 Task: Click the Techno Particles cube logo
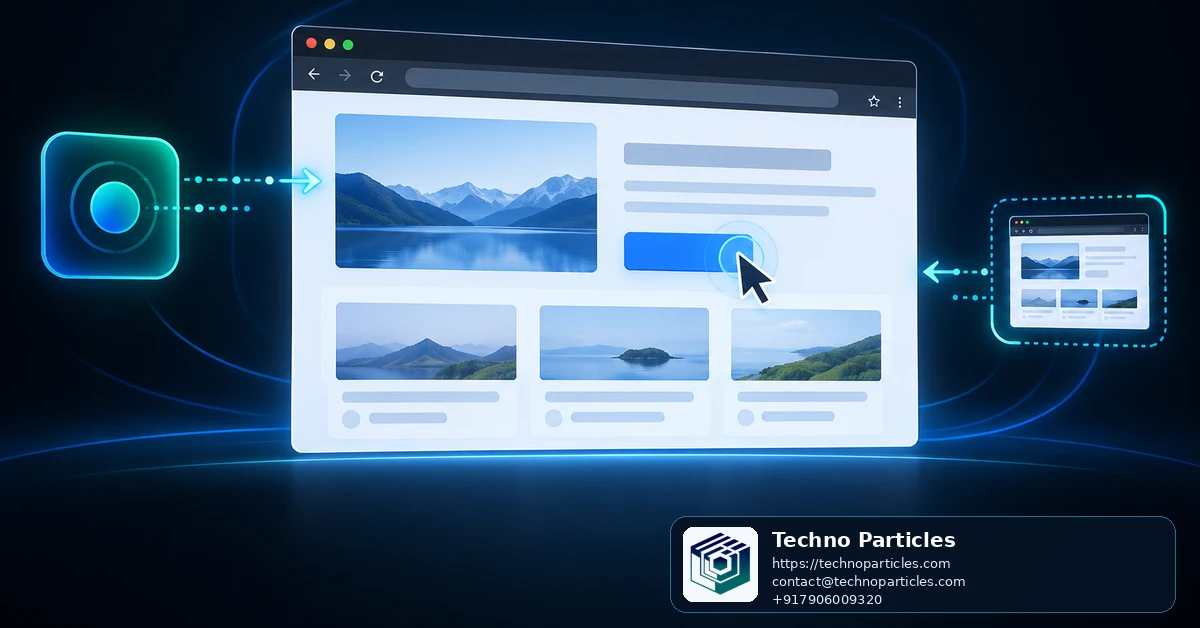coord(720,564)
